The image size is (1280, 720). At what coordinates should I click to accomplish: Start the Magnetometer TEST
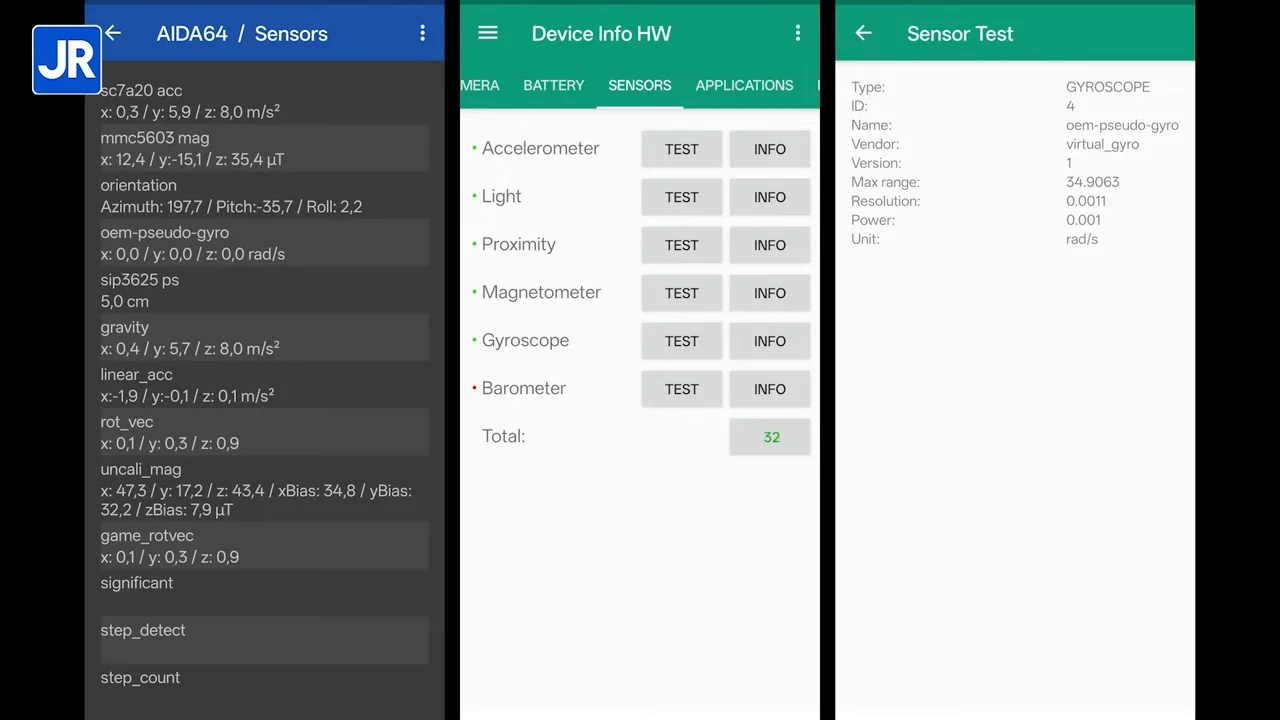(x=681, y=293)
